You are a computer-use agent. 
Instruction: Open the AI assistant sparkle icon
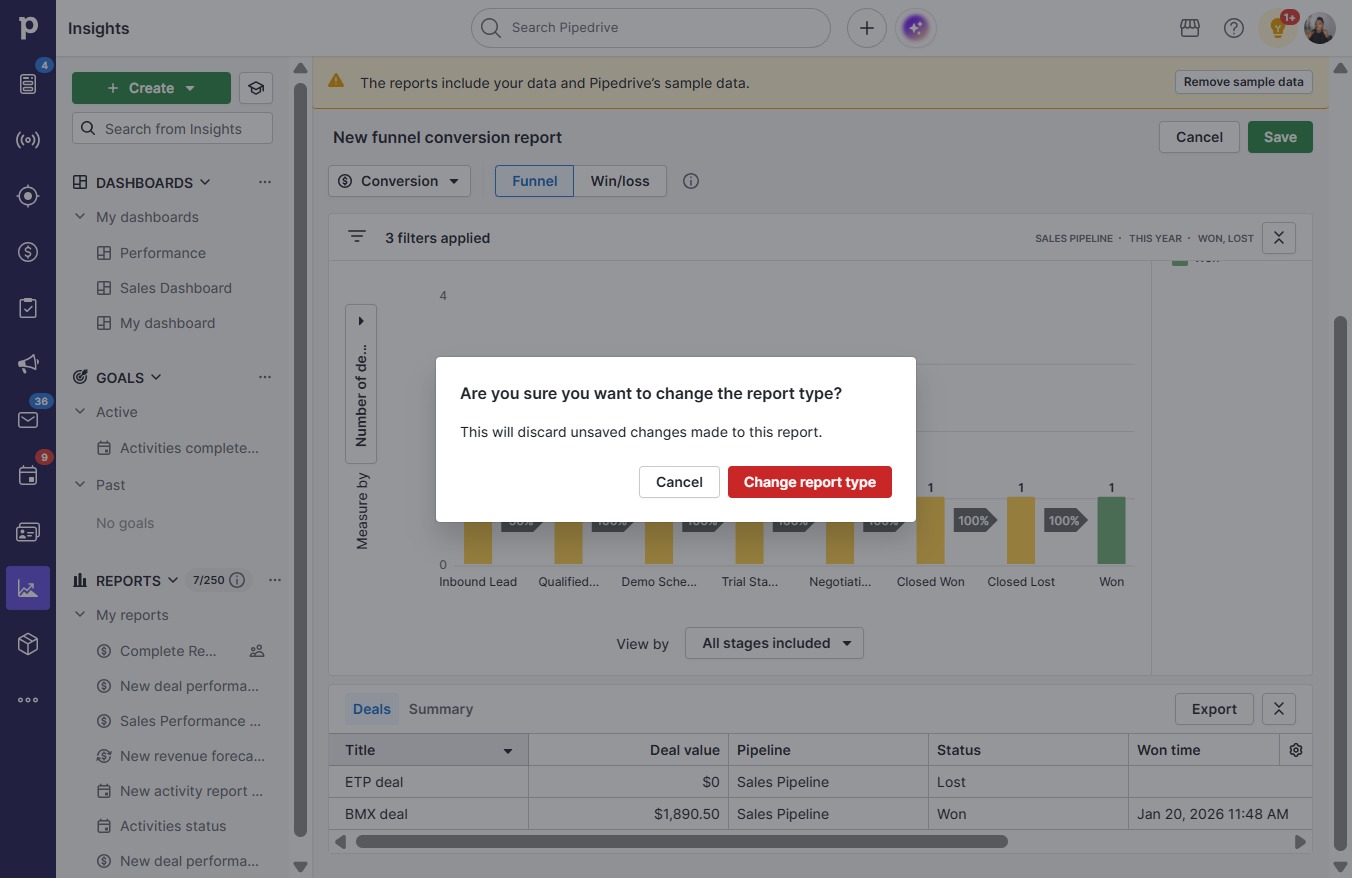[916, 28]
